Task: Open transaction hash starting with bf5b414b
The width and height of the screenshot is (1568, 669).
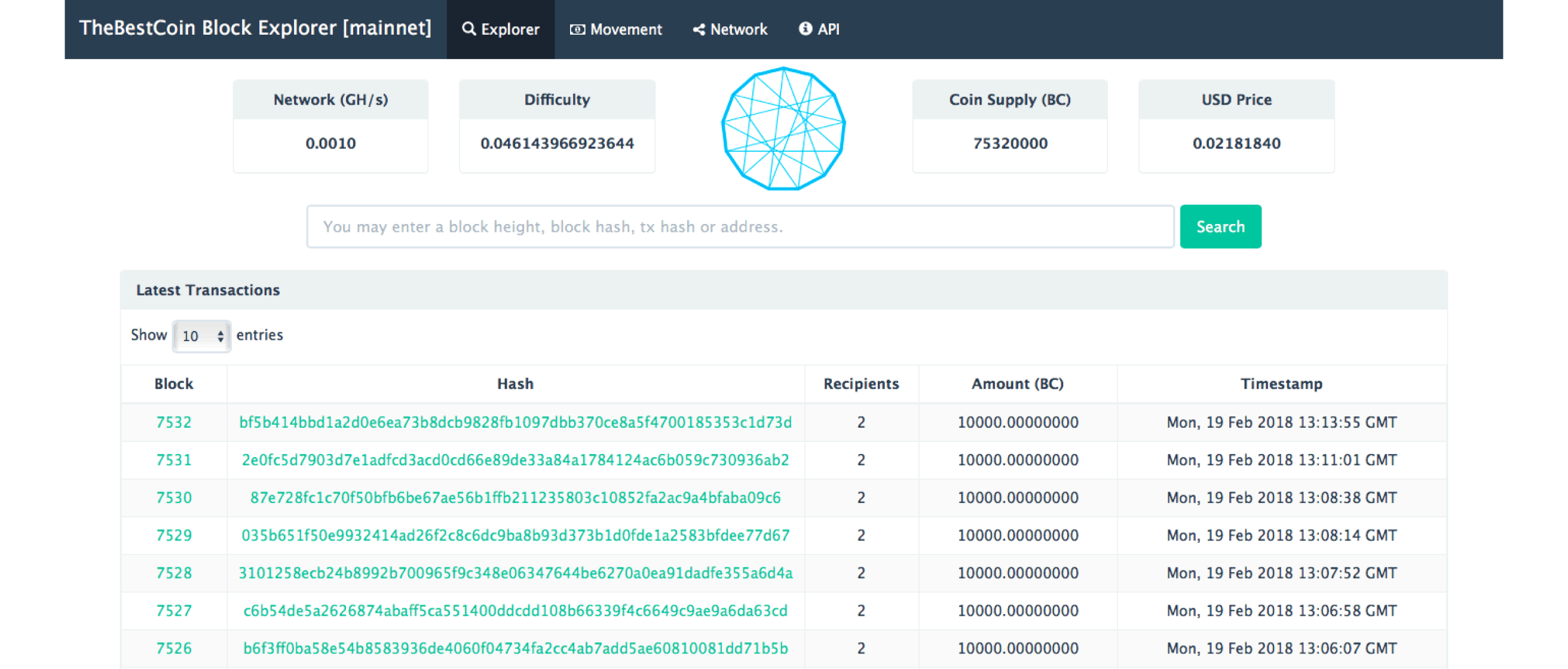Action: tap(515, 422)
